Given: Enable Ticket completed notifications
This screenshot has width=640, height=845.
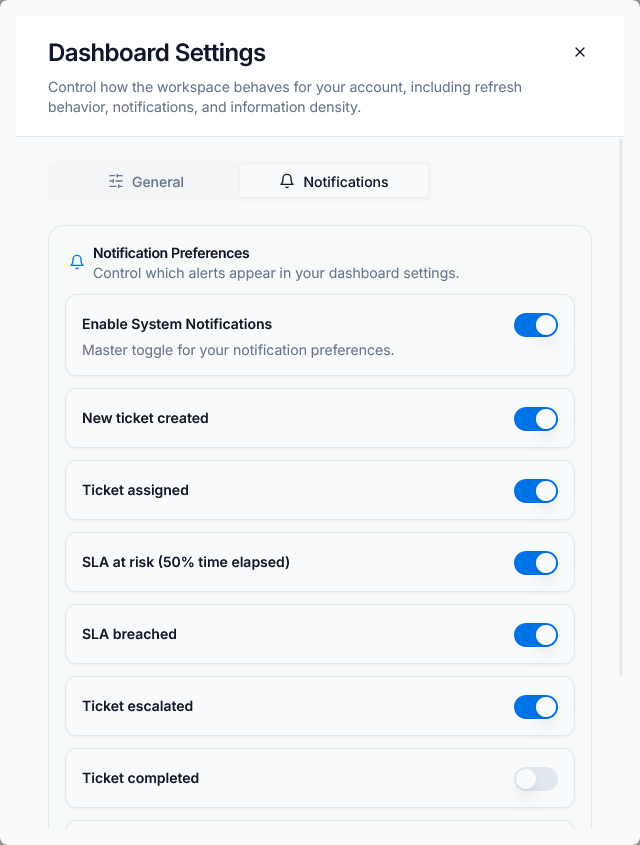Looking at the screenshot, I should pyautogui.click(x=536, y=778).
